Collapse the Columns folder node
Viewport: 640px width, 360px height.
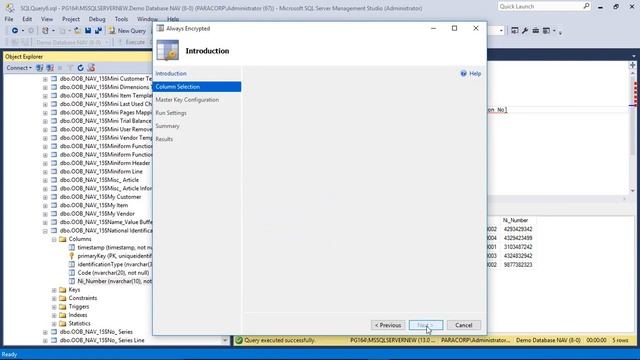[x=54, y=239]
